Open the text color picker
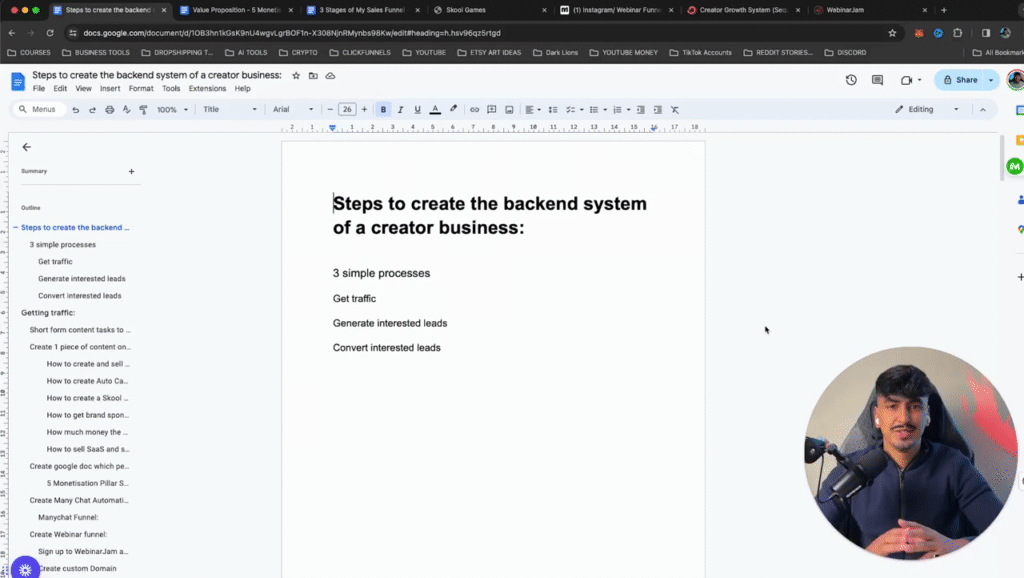 (x=434, y=109)
